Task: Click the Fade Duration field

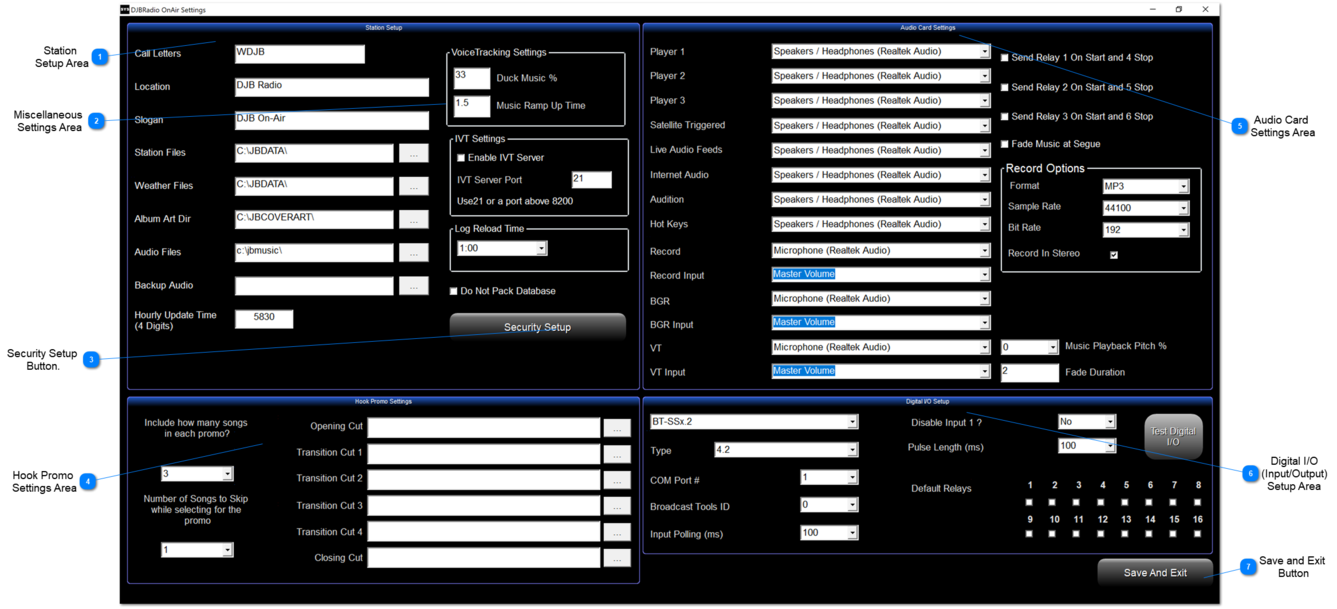Action: 1029,372
